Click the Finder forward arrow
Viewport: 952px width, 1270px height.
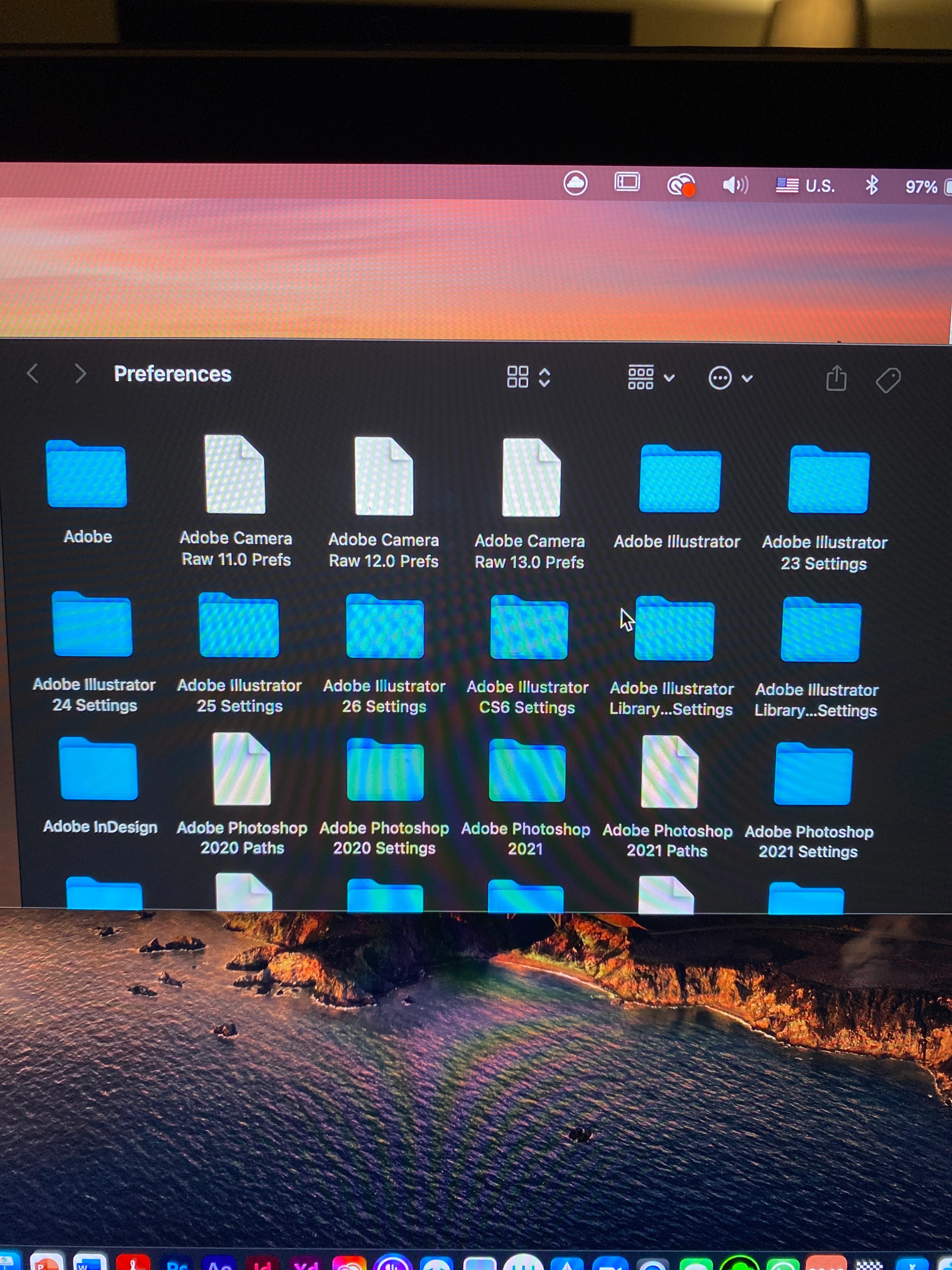point(80,374)
